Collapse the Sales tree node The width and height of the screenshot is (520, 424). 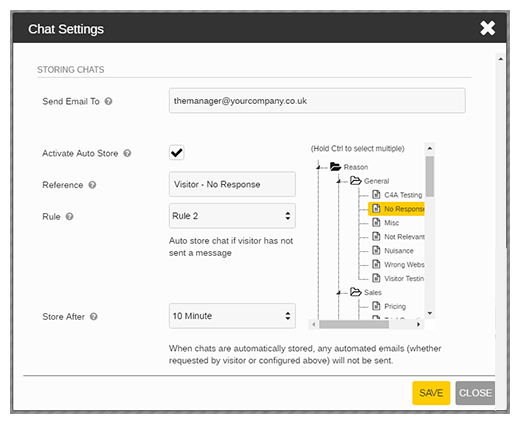coord(339,293)
